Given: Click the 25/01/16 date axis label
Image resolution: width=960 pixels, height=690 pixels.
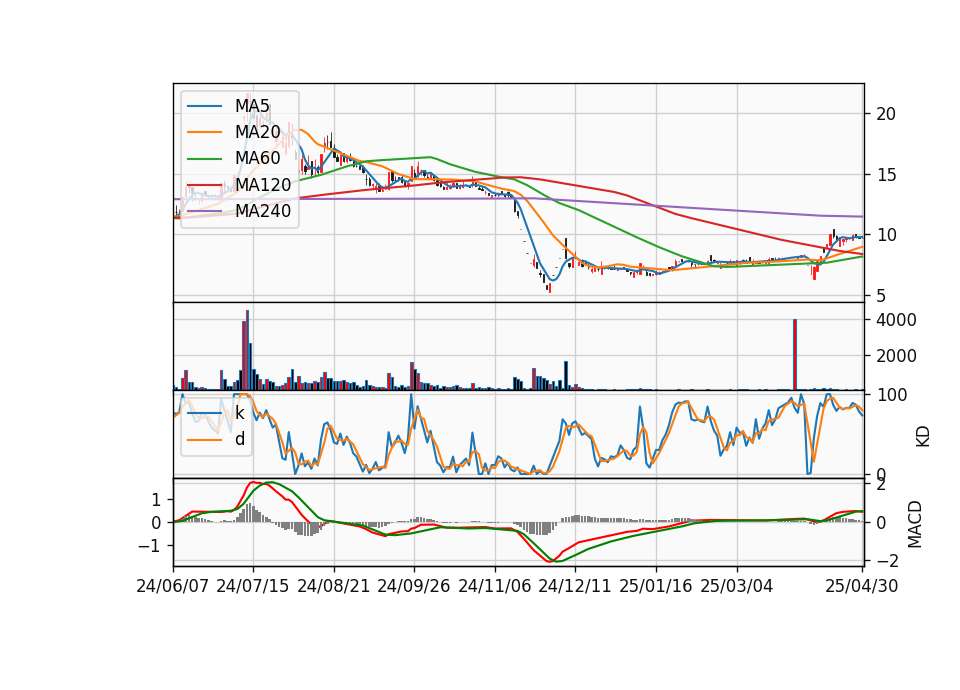Looking at the screenshot, I should pyautogui.click(x=656, y=587).
